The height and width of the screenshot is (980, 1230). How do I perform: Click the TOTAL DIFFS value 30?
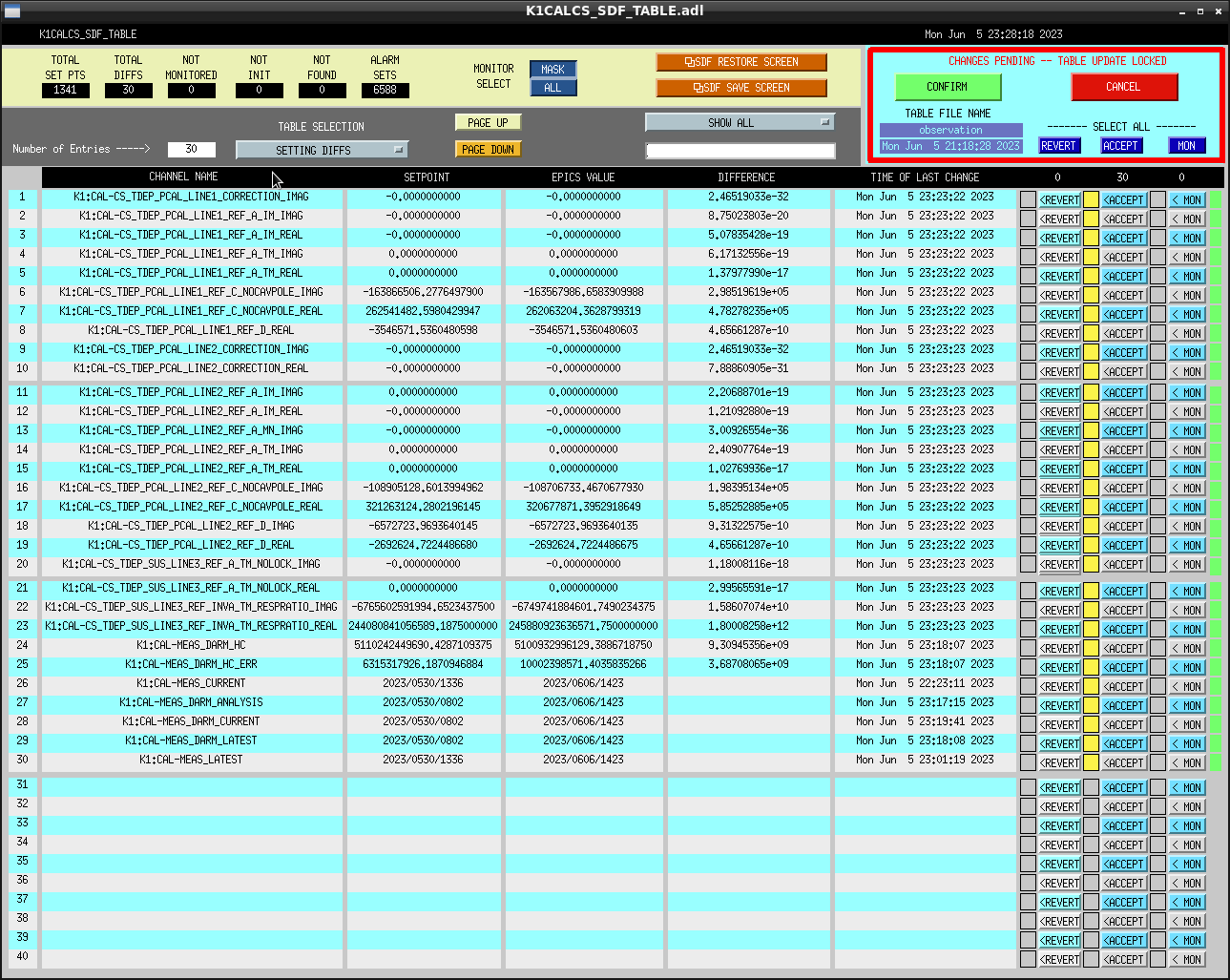[128, 90]
